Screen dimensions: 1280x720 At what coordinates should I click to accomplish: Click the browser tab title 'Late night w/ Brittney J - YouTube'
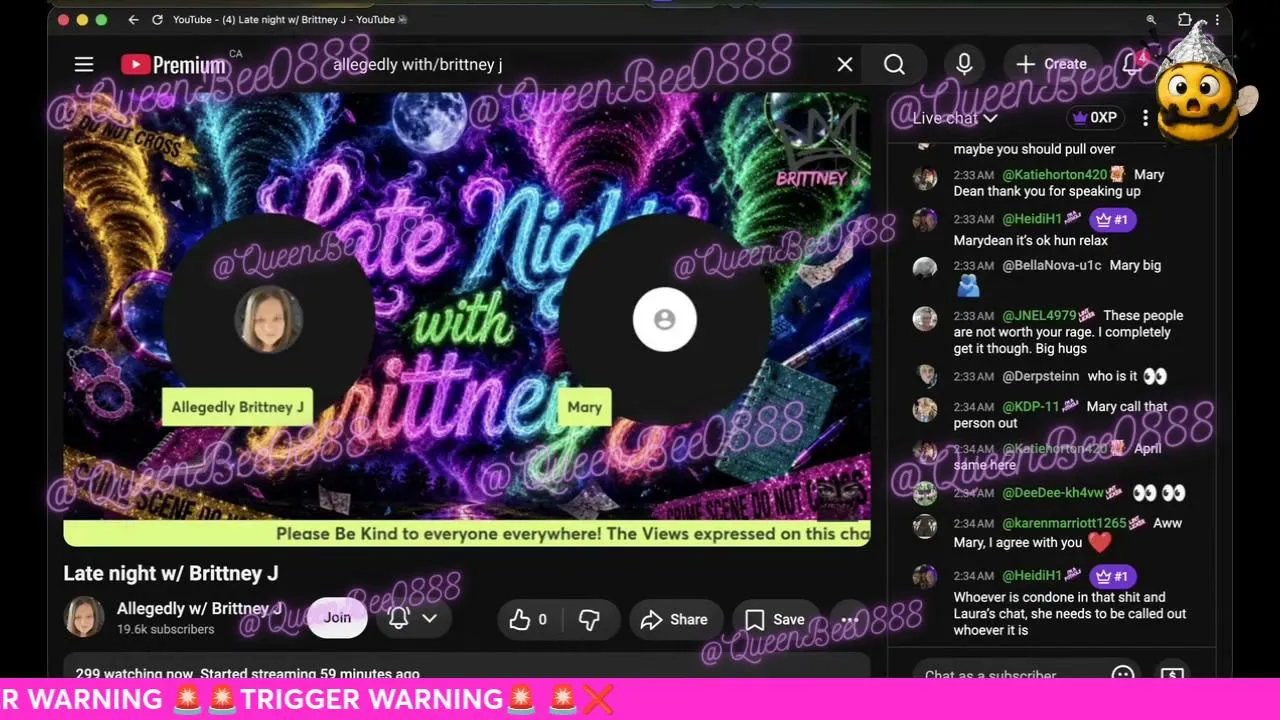click(x=290, y=19)
